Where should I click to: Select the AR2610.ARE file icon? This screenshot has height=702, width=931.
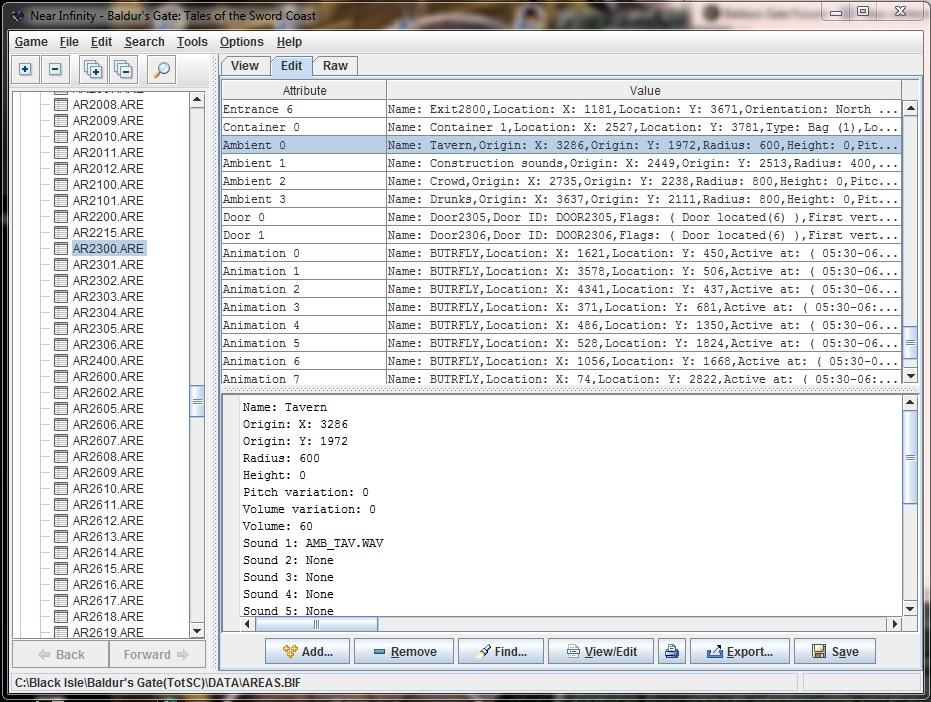tap(61, 489)
